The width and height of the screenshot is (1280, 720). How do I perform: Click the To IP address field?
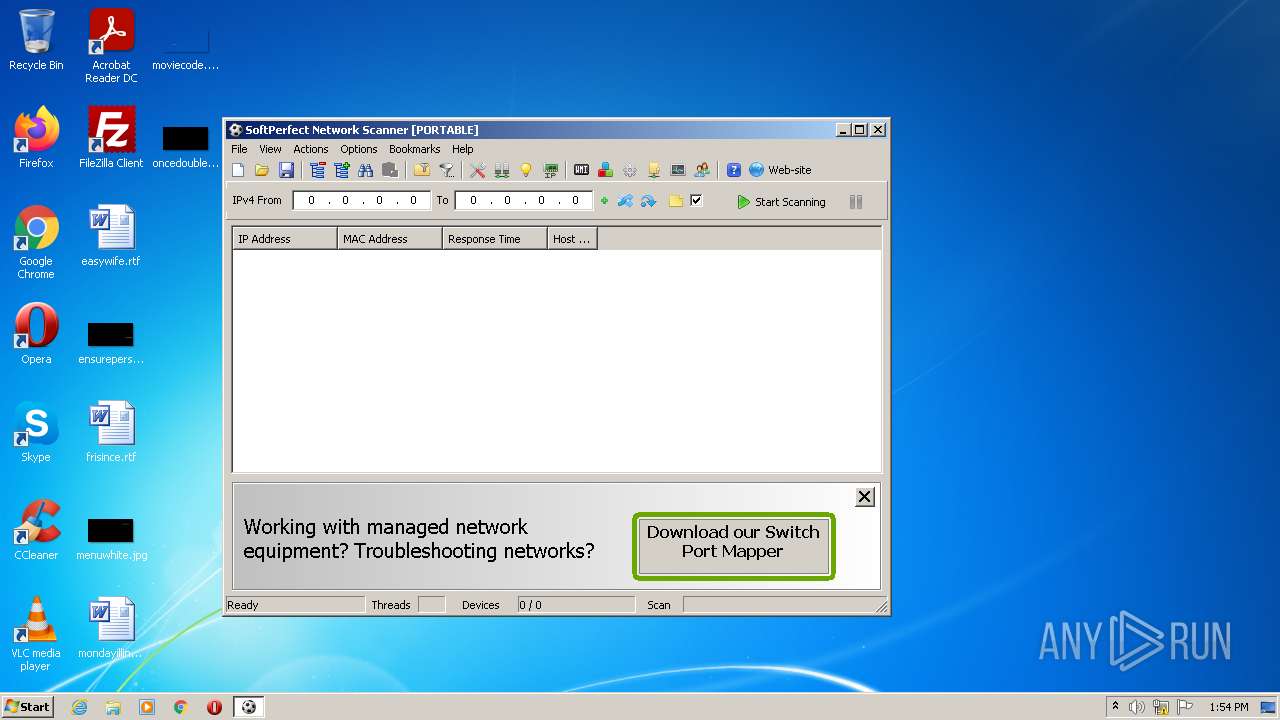pyautogui.click(x=524, y=201)
